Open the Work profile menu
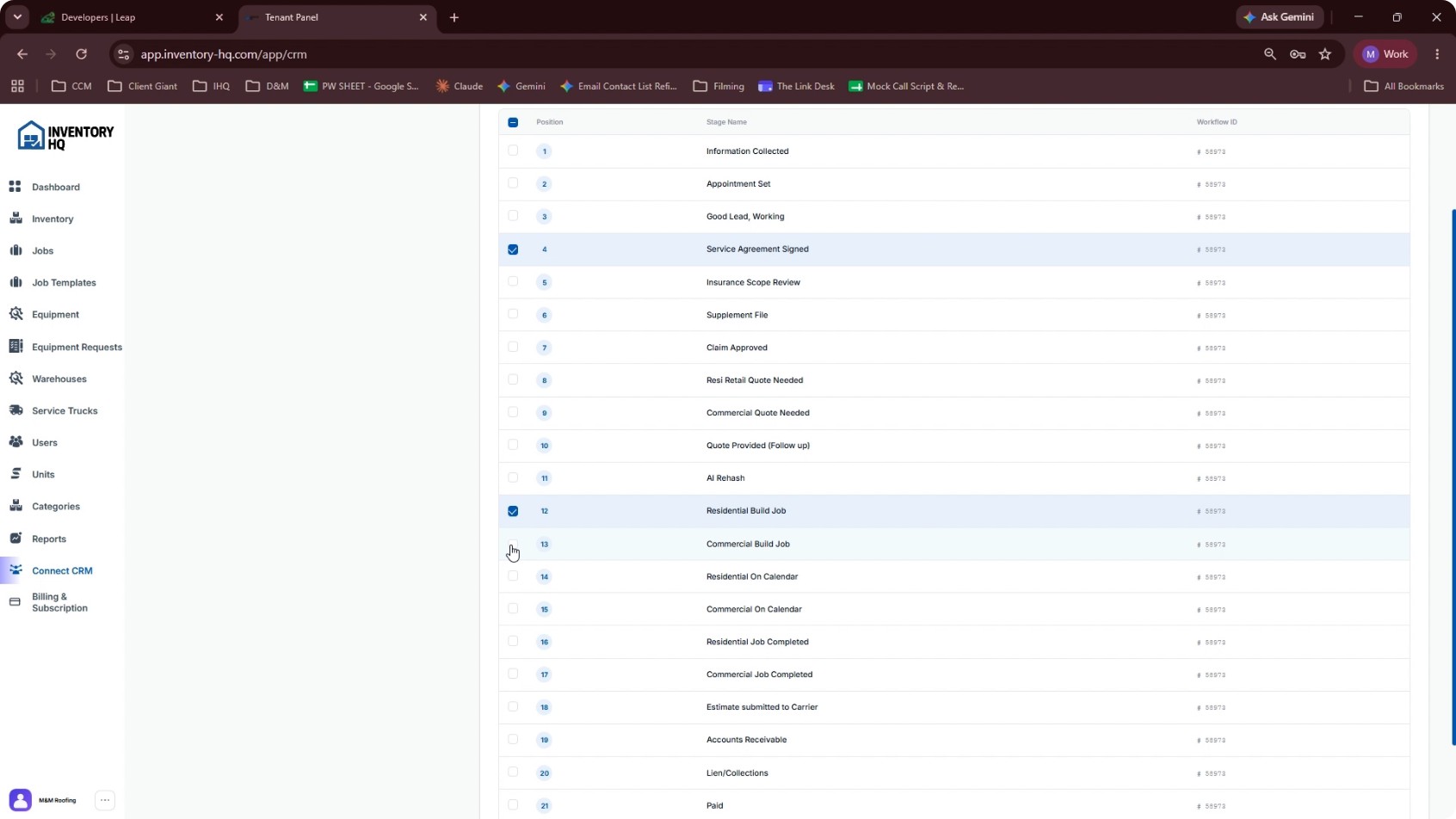Viewport: 1456px width, 819px height. pyautogui.click(x=1386, y=54)
